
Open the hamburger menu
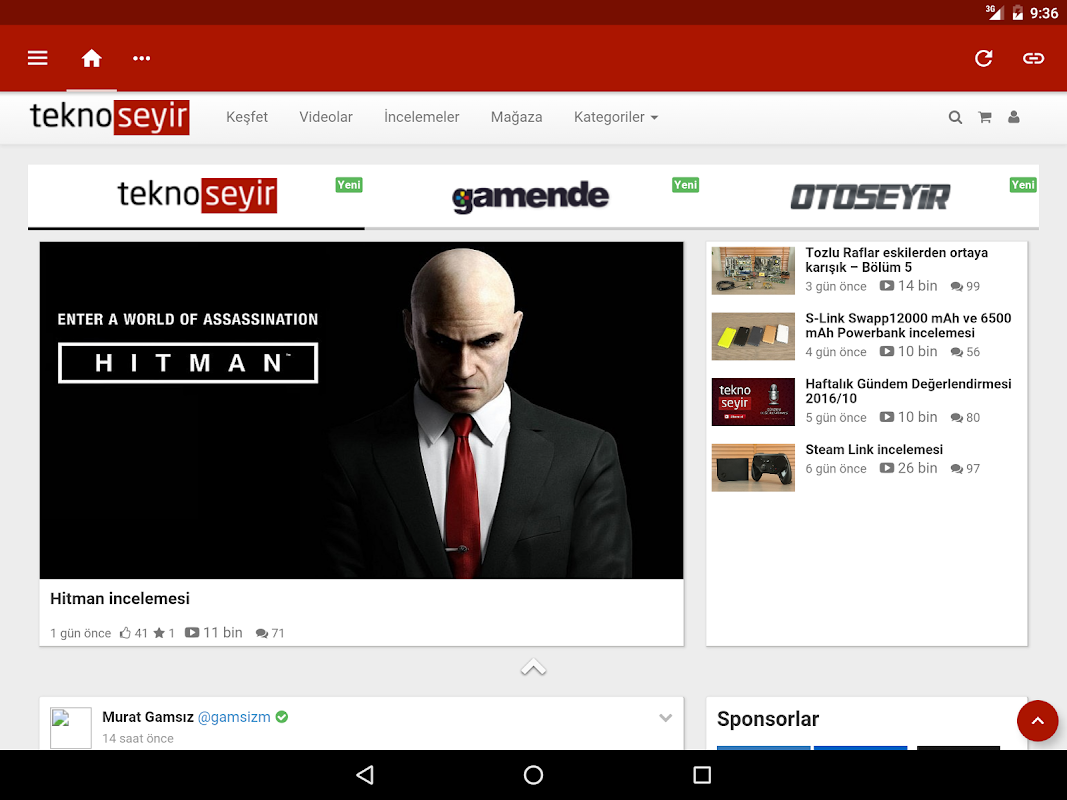click(37, 59)
